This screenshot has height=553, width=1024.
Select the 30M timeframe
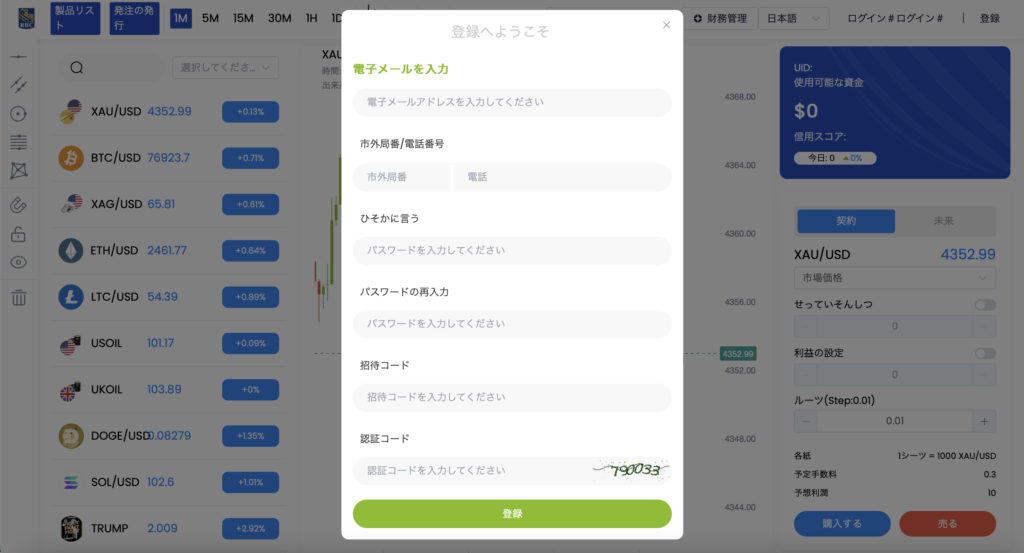click(280, 18)
